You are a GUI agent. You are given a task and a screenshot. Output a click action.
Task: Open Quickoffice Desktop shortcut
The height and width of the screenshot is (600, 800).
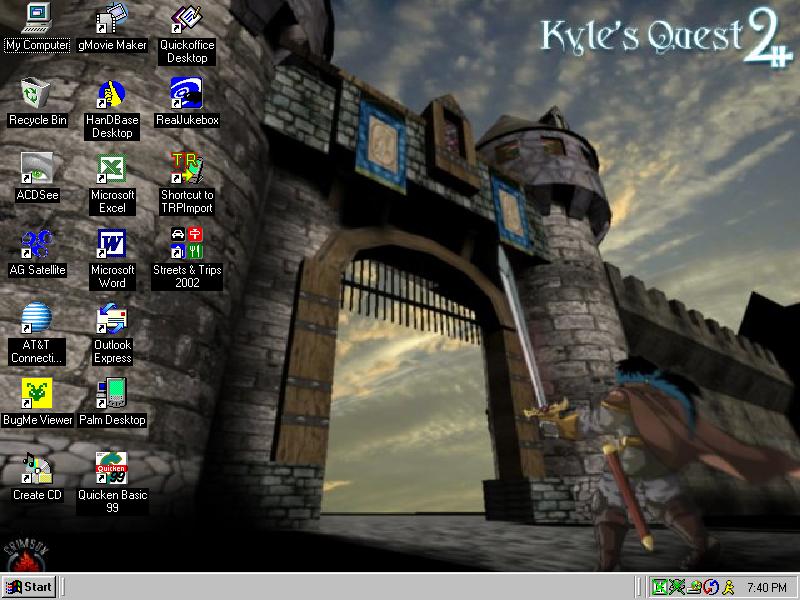pos(187,18)
